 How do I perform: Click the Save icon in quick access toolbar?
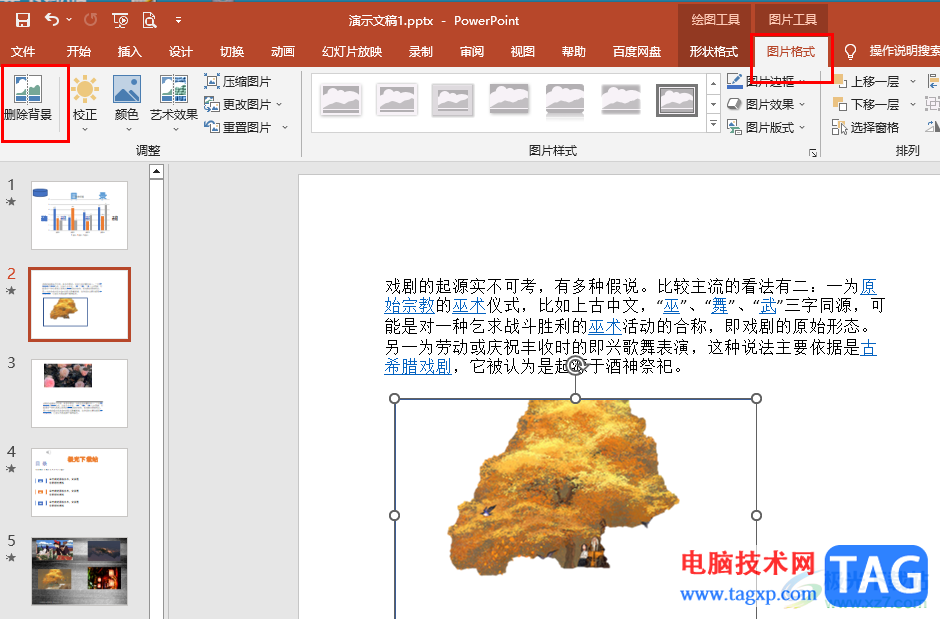click(x=22, y=20)
